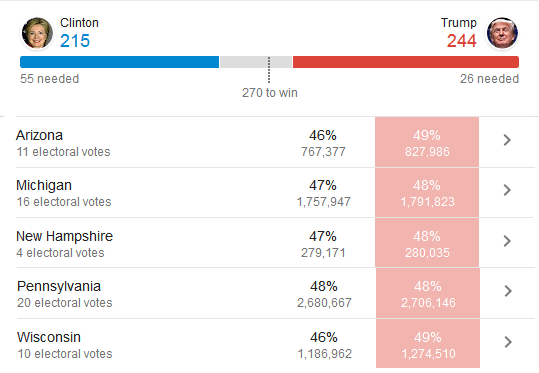Screen dimensions: 539x373
Task: Expand New Hampshire results with chevron arrow
Action: click(507, 241)
